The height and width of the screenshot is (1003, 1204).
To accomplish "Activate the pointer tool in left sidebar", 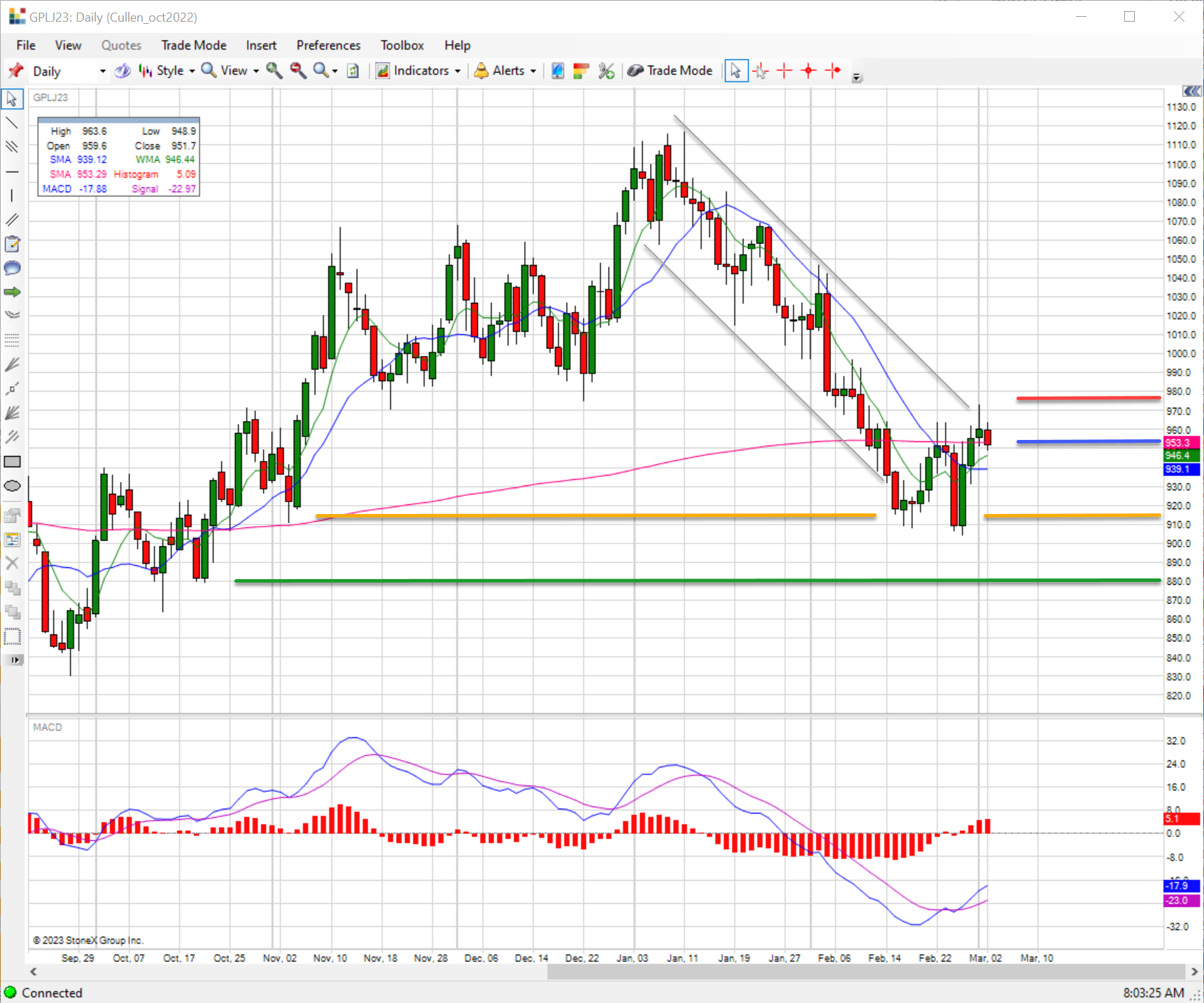I will 12,99.
